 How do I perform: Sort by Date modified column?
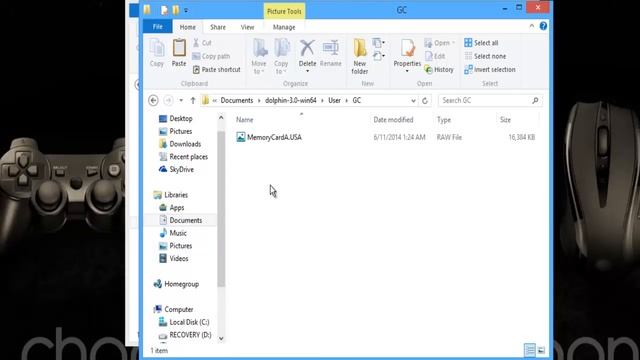(393, 120)
